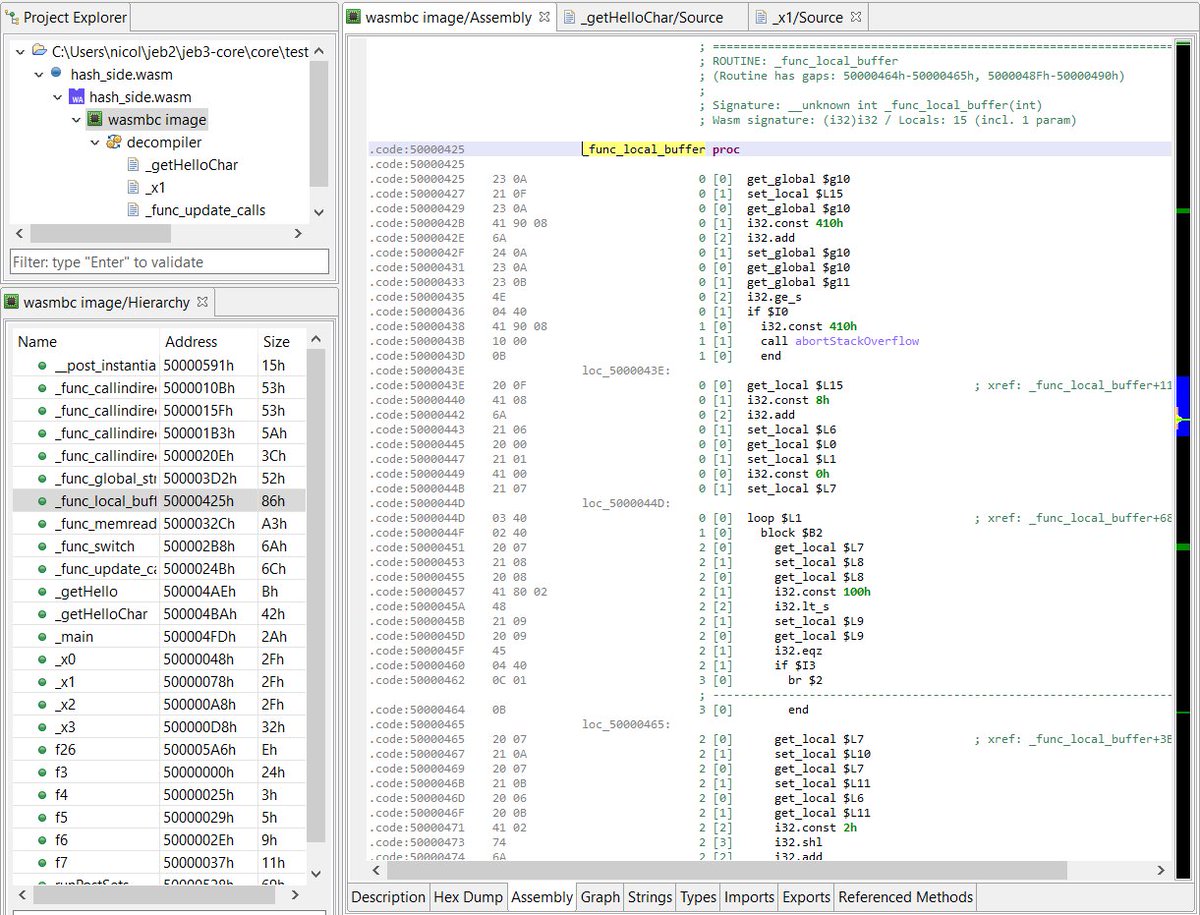Select _func_switch row in Hierarchy
Screen dimensions: 1200x915
(x=160, y=546)
